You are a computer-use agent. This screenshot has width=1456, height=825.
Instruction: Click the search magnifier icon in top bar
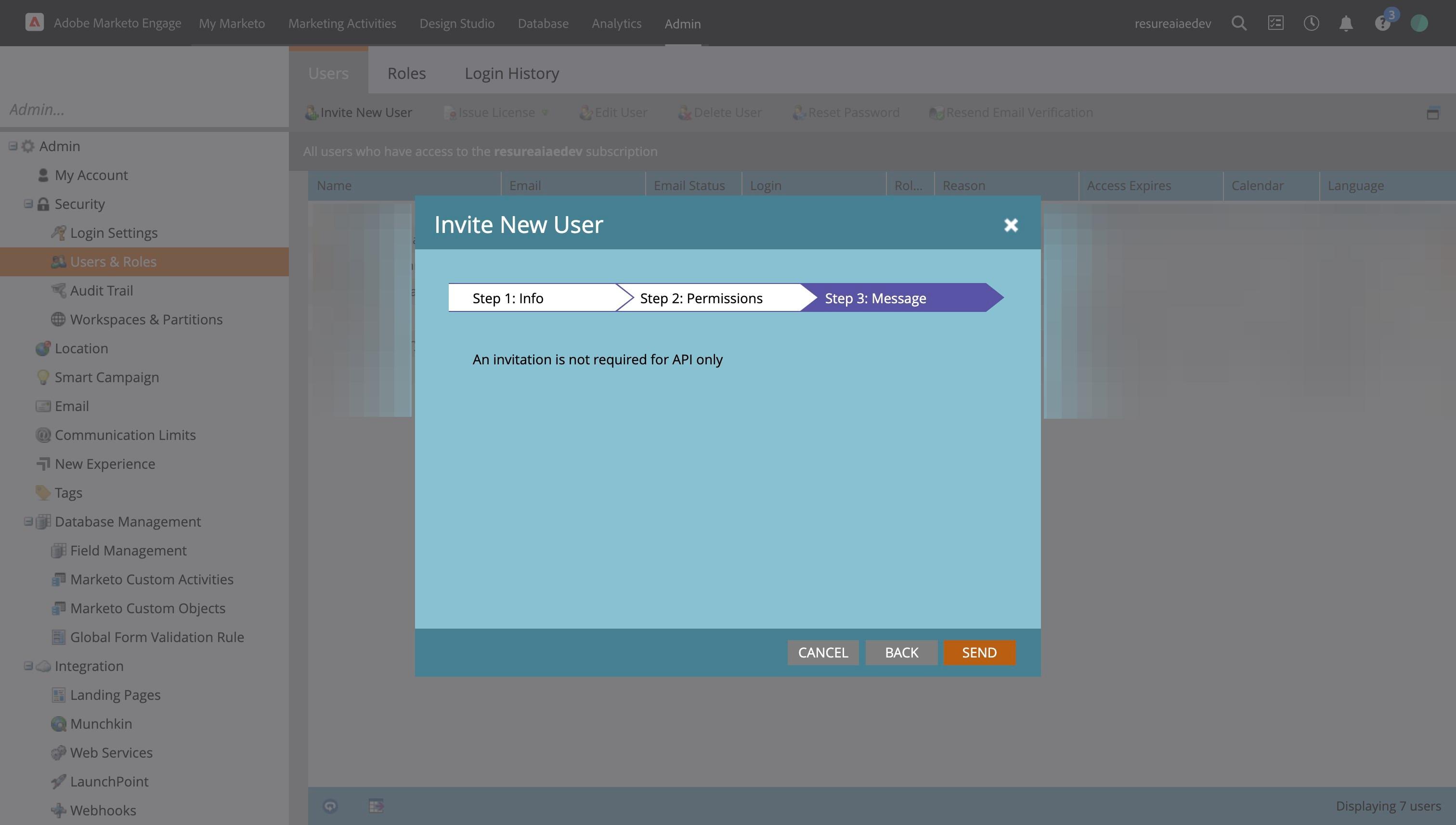1238,23
